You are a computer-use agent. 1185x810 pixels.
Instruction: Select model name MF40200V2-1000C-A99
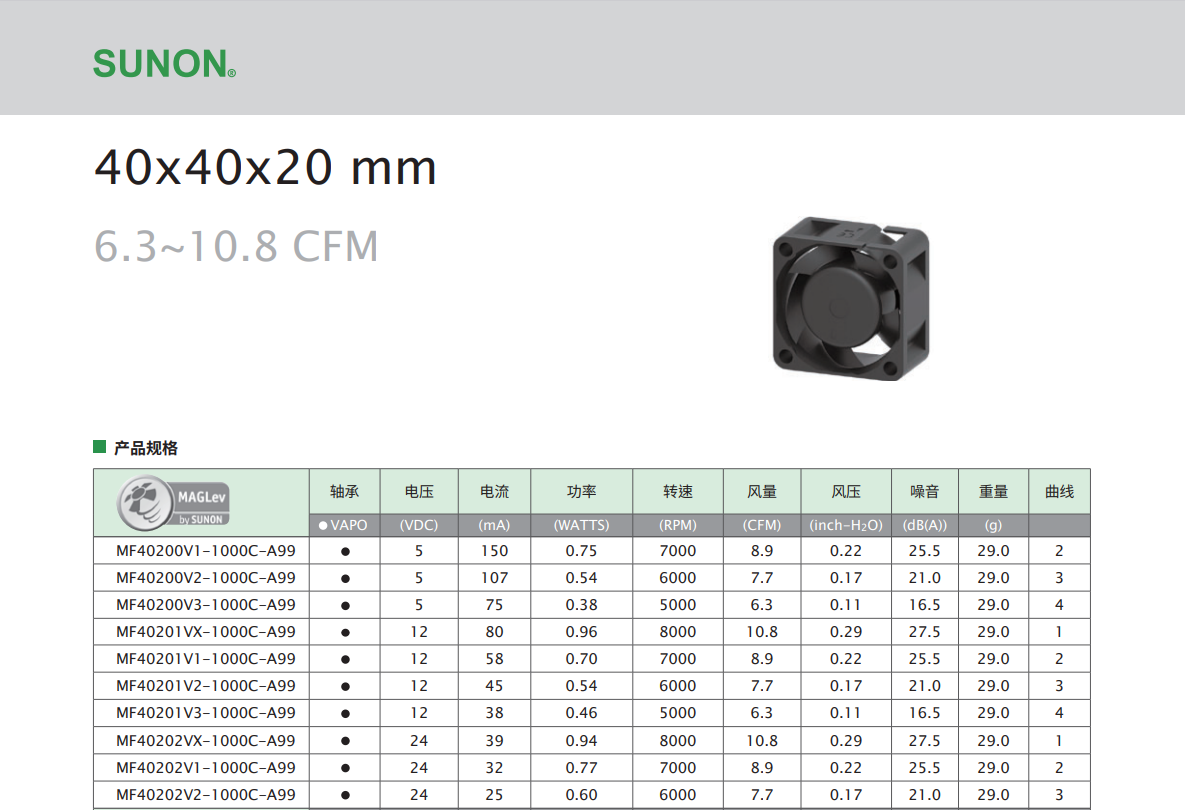(x=206, y=578)
